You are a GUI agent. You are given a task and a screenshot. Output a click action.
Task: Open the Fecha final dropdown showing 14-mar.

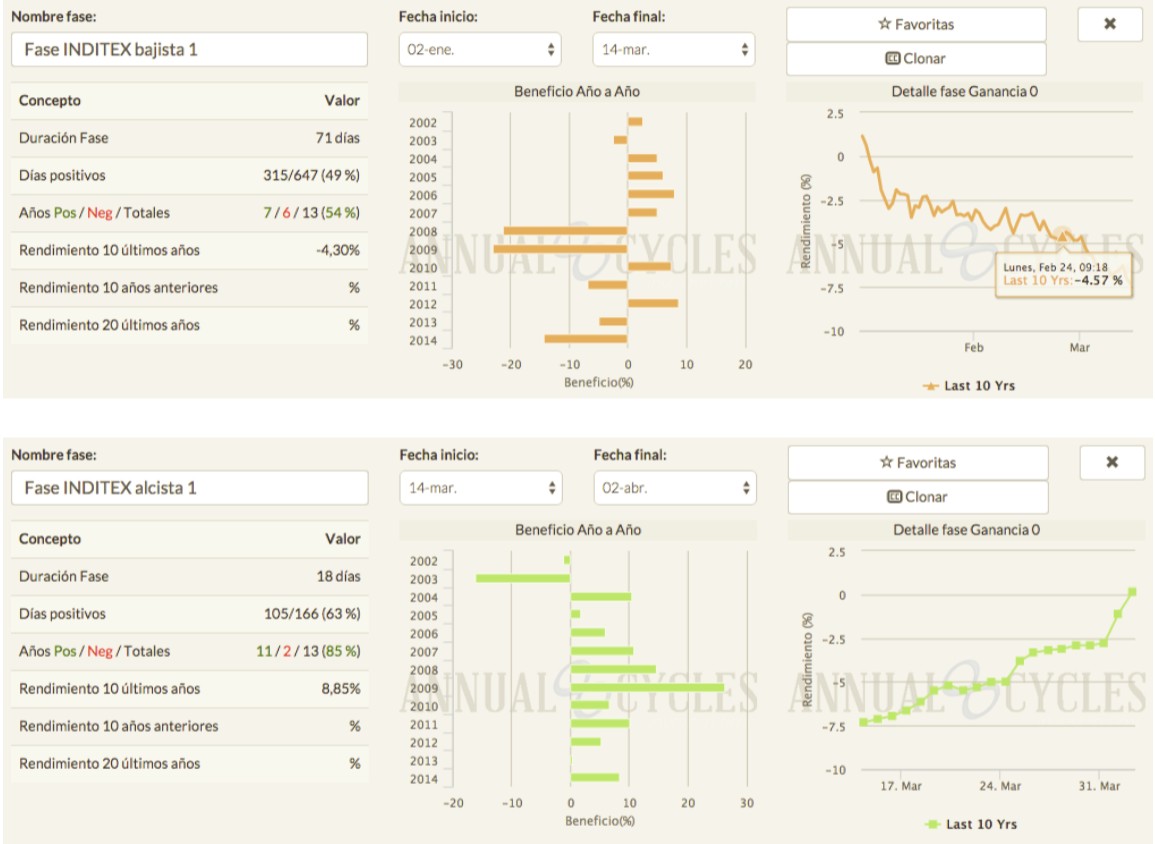coord(674,49)
